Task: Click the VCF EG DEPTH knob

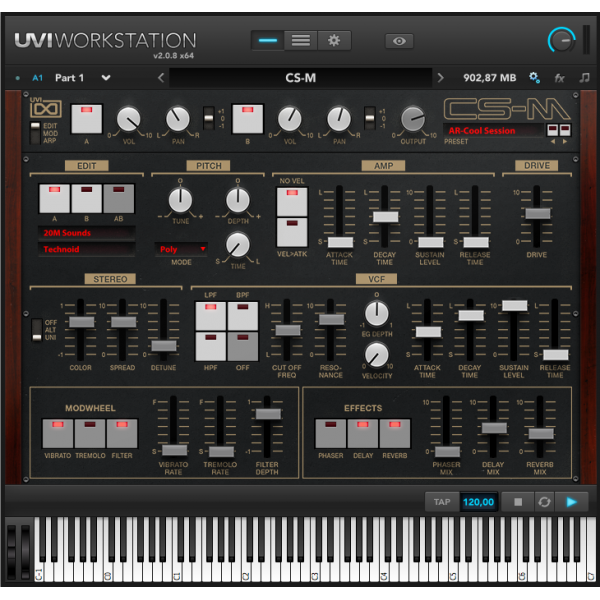Action: click(x=377, y=313)
